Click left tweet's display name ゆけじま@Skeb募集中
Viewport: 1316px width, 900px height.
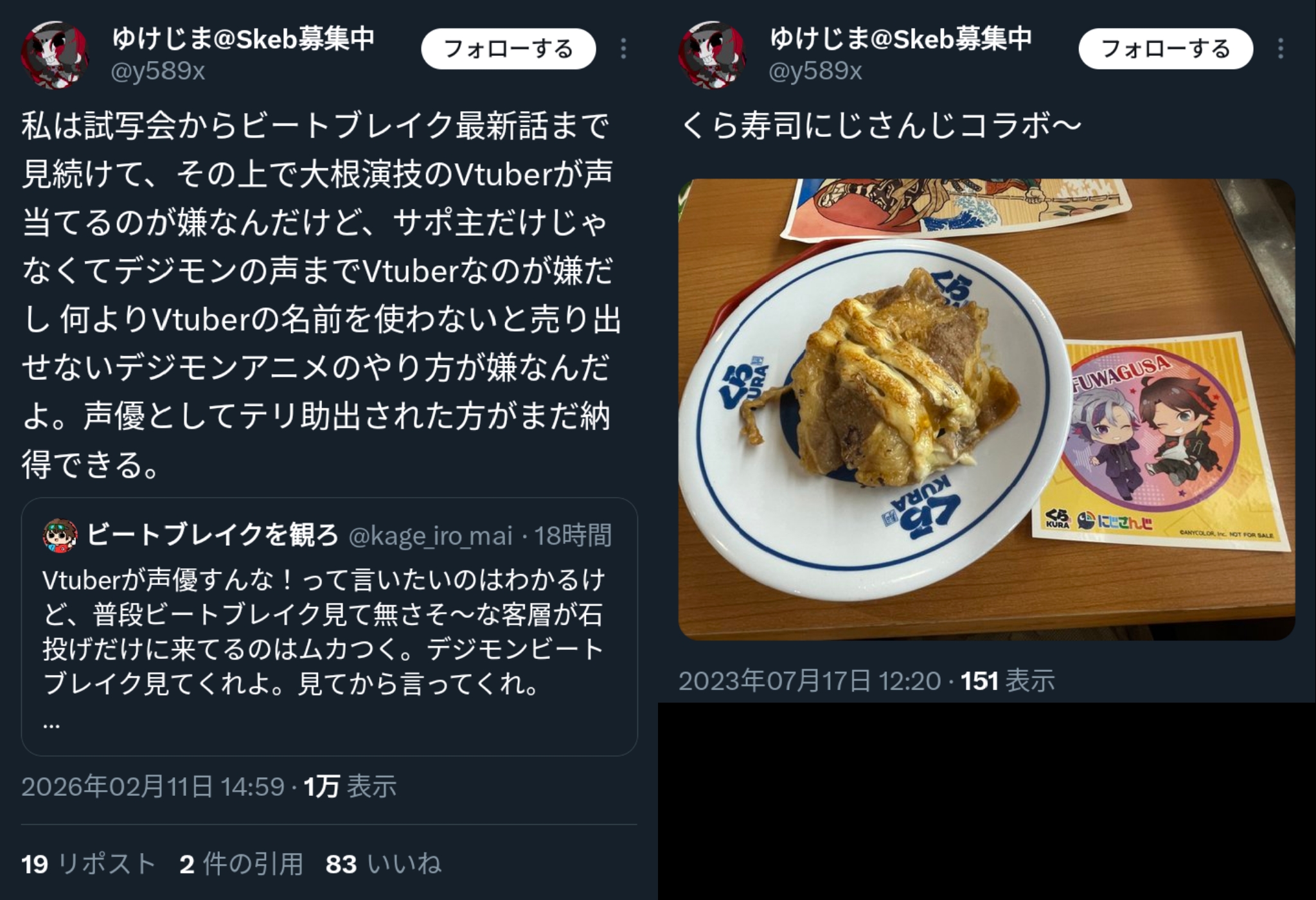[x=243, y=39]
